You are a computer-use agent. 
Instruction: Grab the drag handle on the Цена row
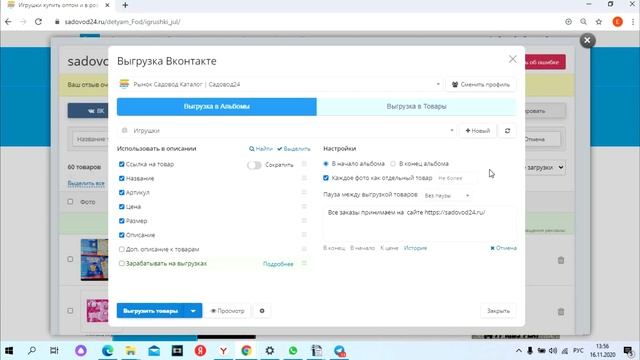pyautogui.click(x=304, y=207)
